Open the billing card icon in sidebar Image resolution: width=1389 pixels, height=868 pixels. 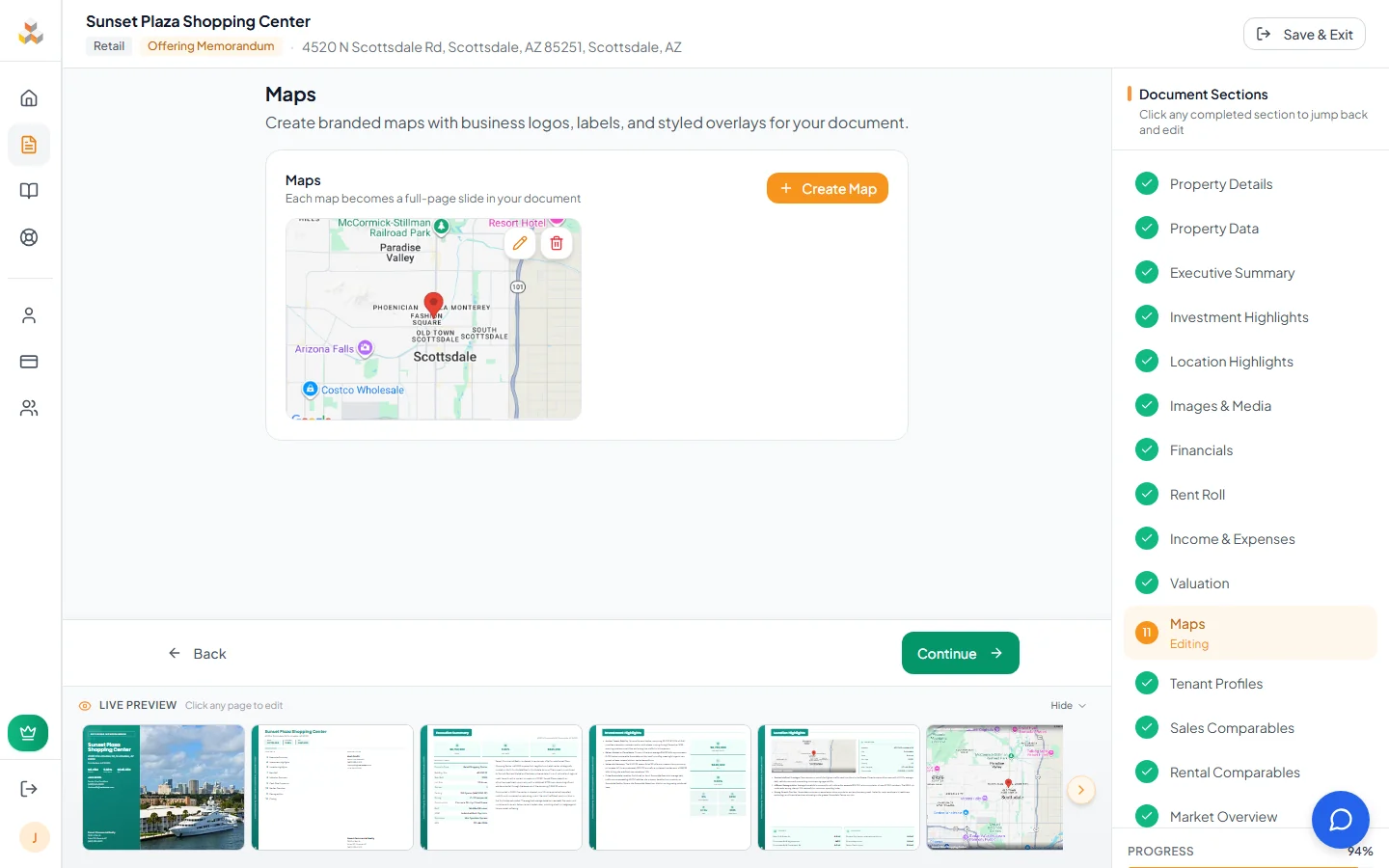click(x=30, y=362)
